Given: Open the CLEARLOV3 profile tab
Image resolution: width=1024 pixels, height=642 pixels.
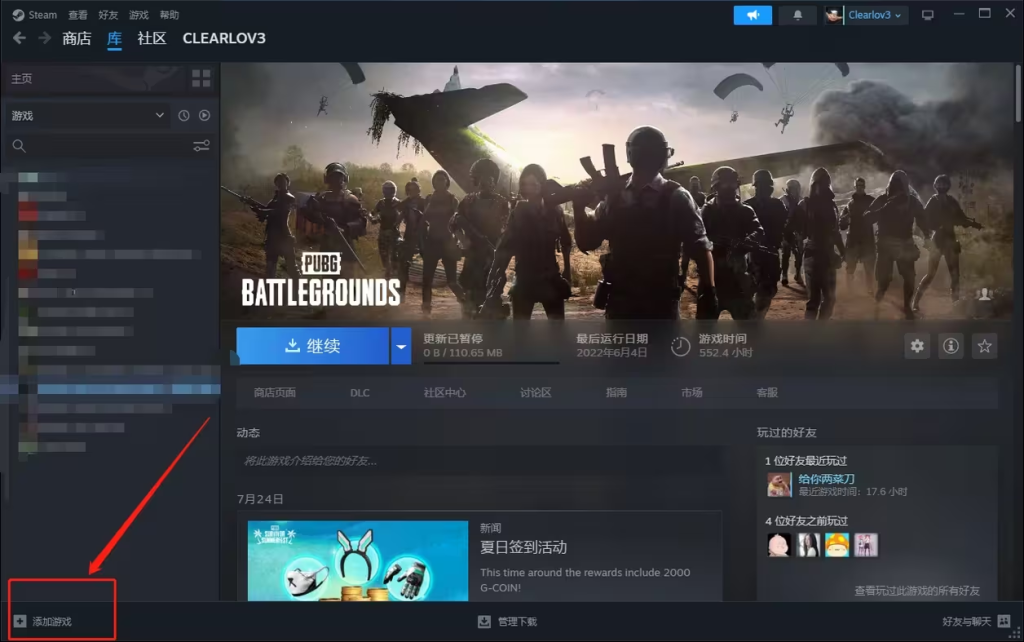Looking at the screenshot, I should tap(224, 39).
